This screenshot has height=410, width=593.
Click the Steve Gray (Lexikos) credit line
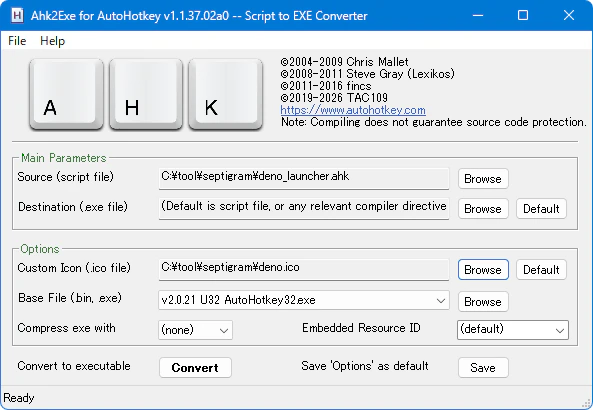point(367,74)
